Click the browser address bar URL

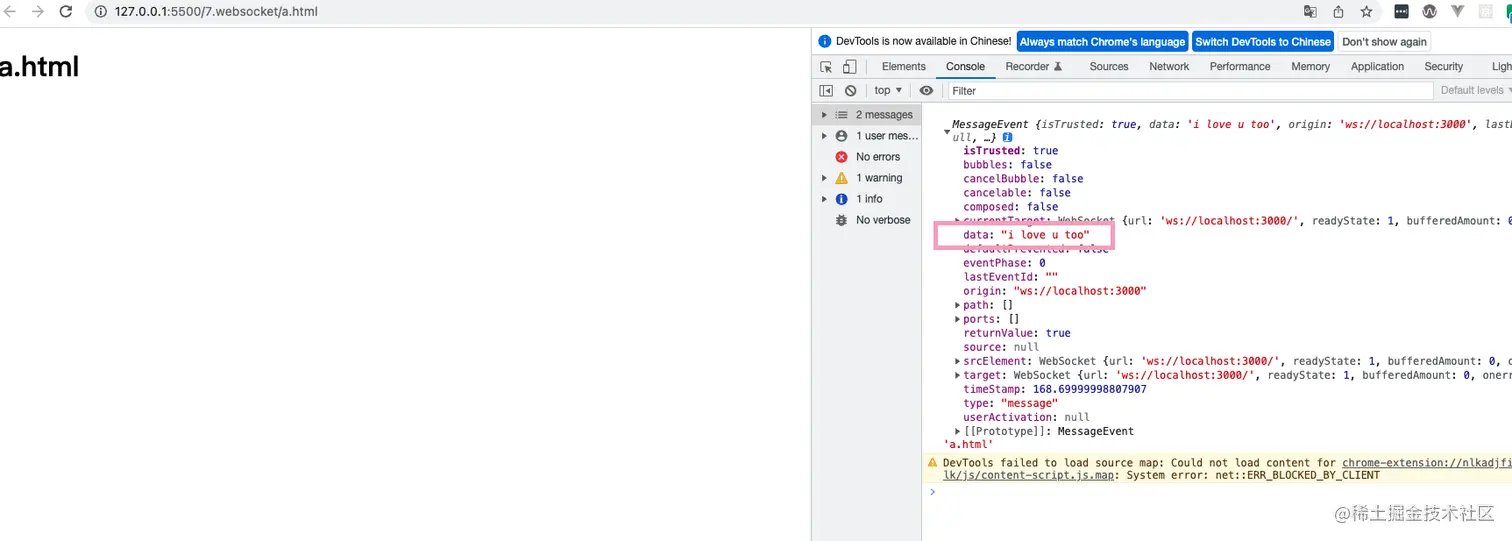[216, 12]
